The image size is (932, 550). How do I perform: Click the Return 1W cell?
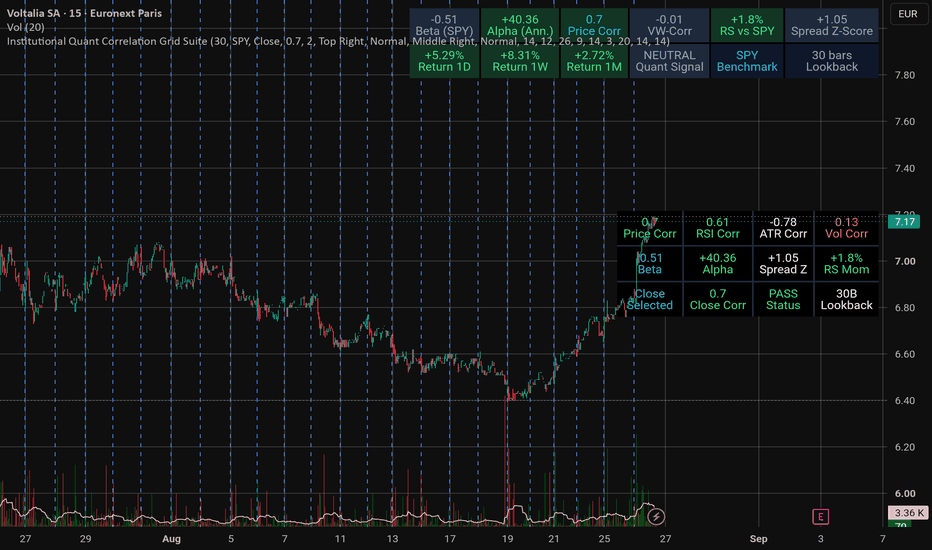pos(520,61)
